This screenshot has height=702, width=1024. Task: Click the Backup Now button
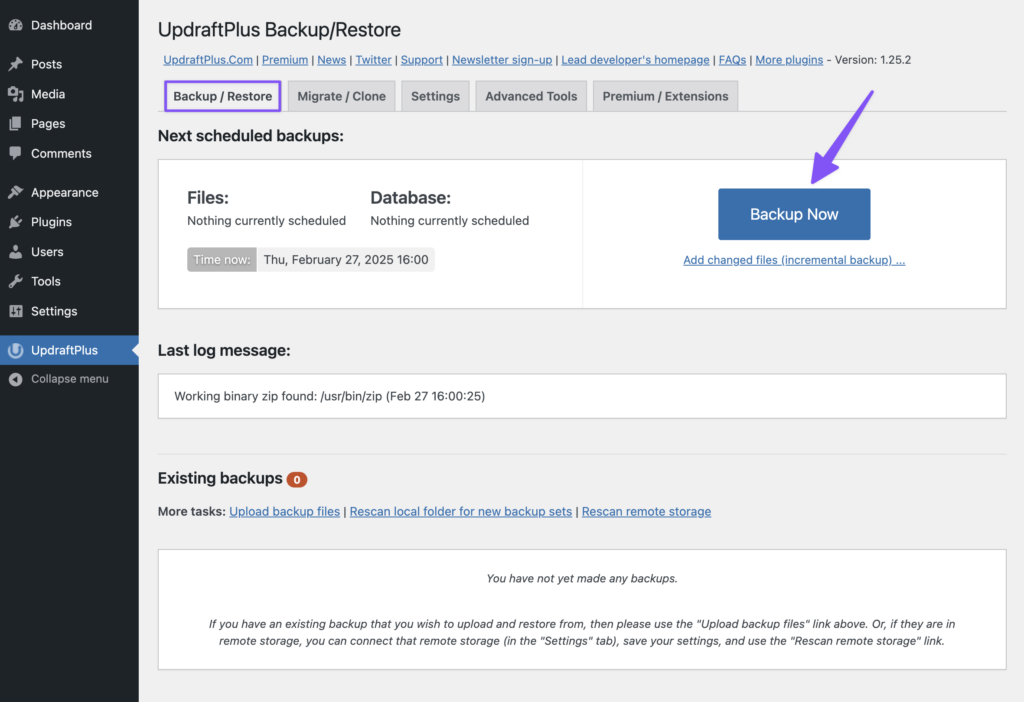(794, 214)
